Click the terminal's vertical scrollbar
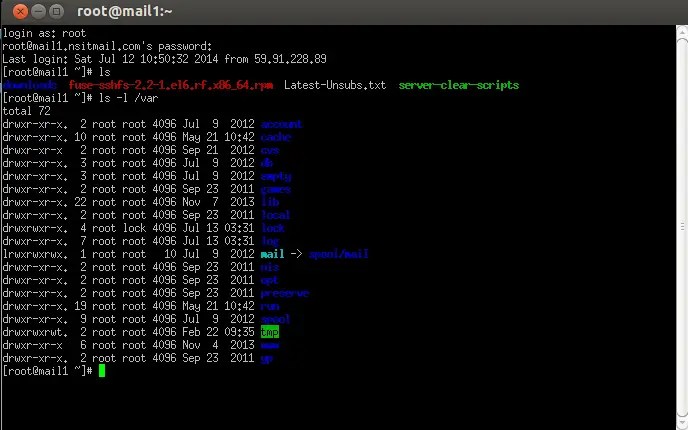The image size is (688, 430). (x=682, y=227)
